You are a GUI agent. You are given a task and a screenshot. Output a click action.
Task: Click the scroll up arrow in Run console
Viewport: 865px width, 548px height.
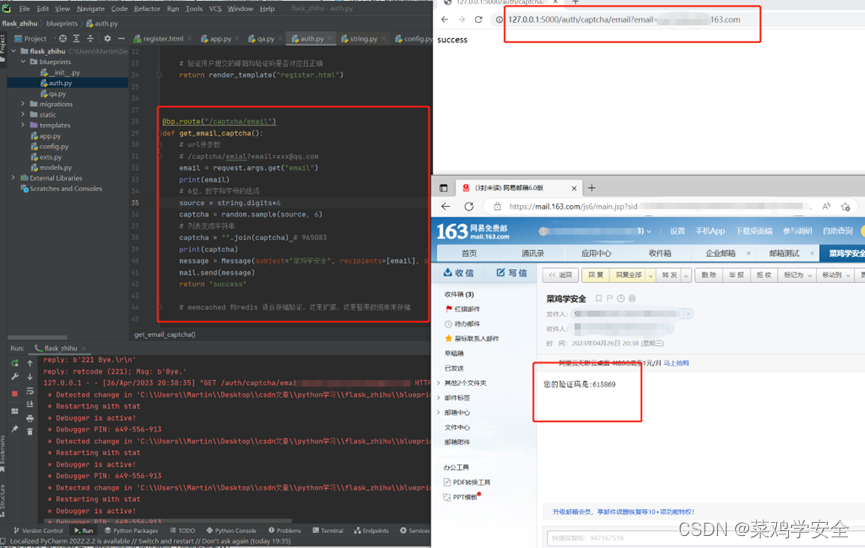(30, 363)
